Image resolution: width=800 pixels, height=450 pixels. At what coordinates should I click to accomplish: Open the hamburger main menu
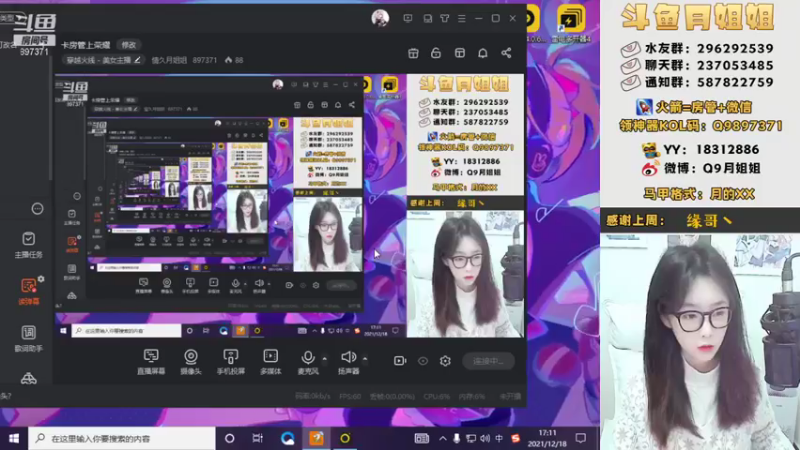462,18
